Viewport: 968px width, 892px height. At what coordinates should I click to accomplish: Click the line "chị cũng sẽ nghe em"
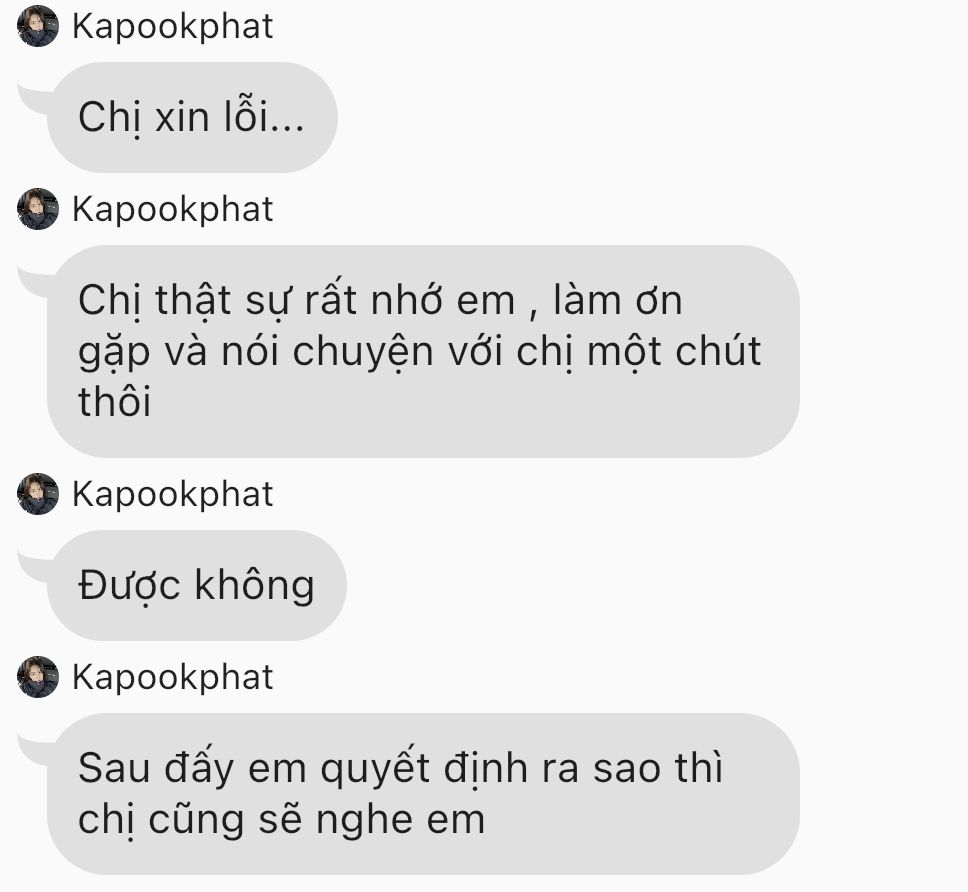(282, 820)
